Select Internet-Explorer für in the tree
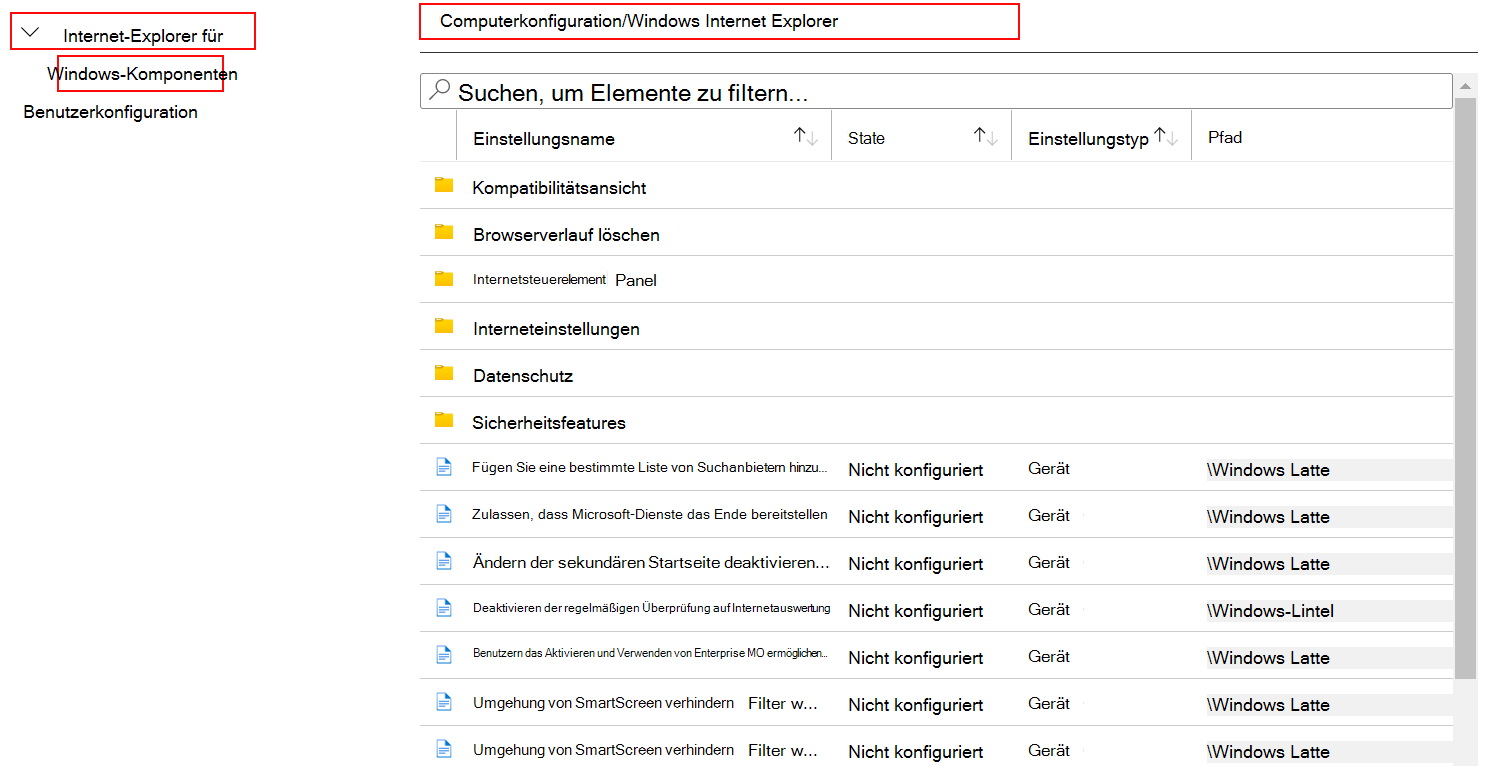The width and height of the screenshot is (1485, 766). (143, 36)
